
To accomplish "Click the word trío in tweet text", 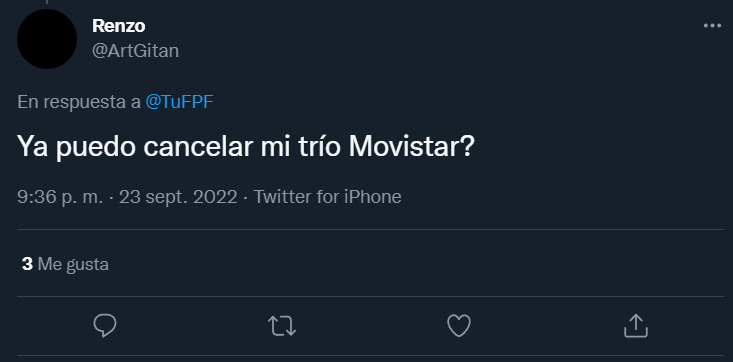I will [x=317, y=147].
